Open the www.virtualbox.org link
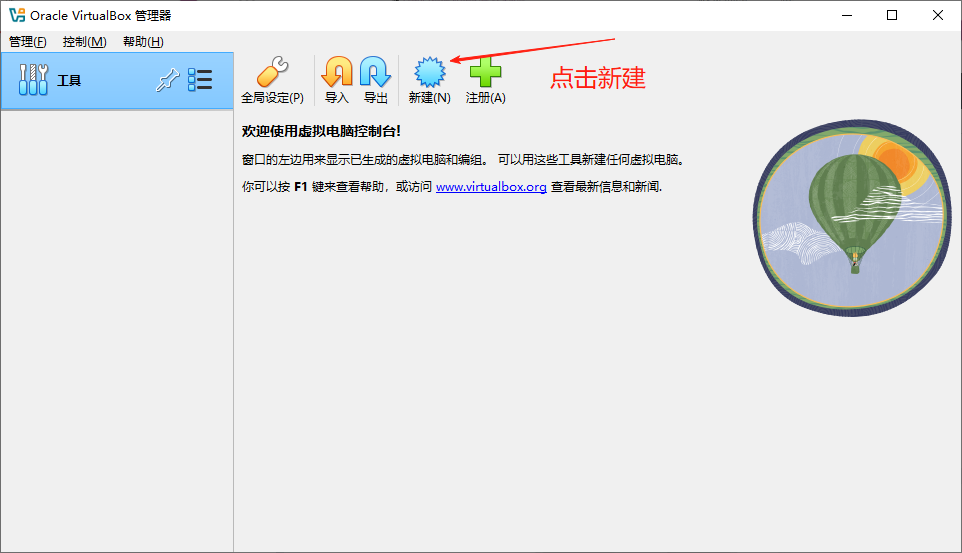Viewport: 962px width, 553px height. coord(491,187)
